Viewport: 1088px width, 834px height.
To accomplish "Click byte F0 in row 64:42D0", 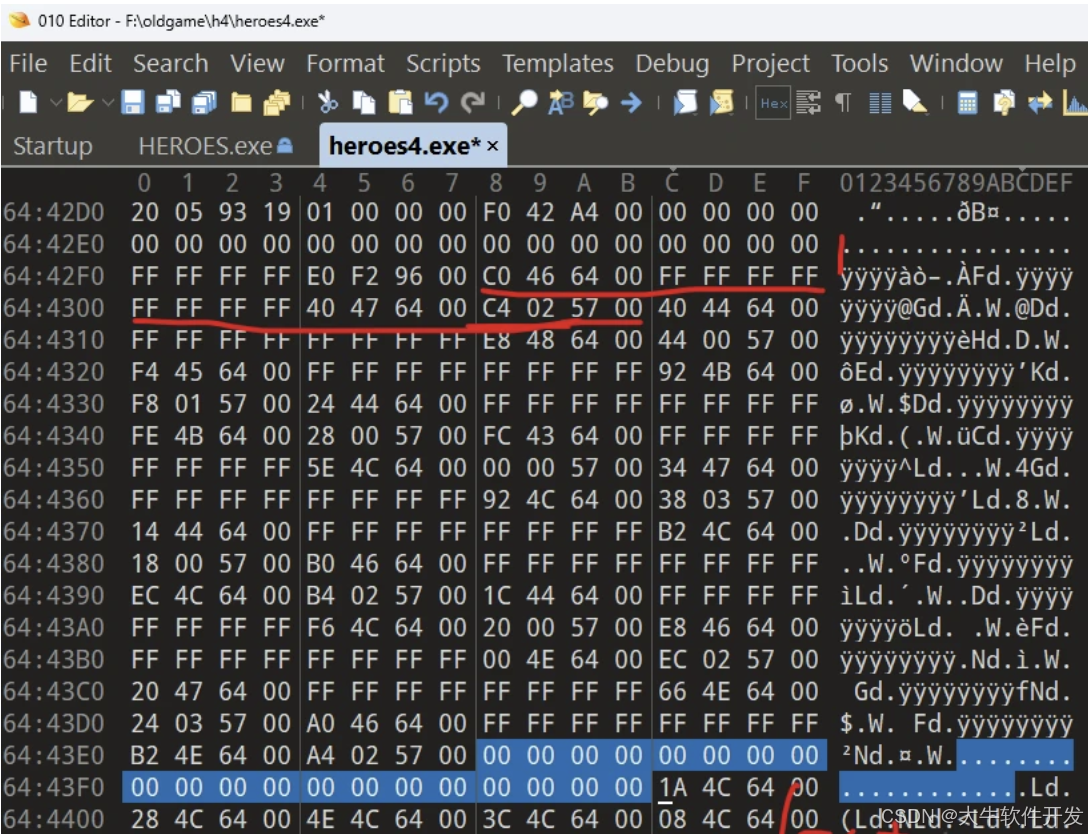I will click(x=496, y=212).
